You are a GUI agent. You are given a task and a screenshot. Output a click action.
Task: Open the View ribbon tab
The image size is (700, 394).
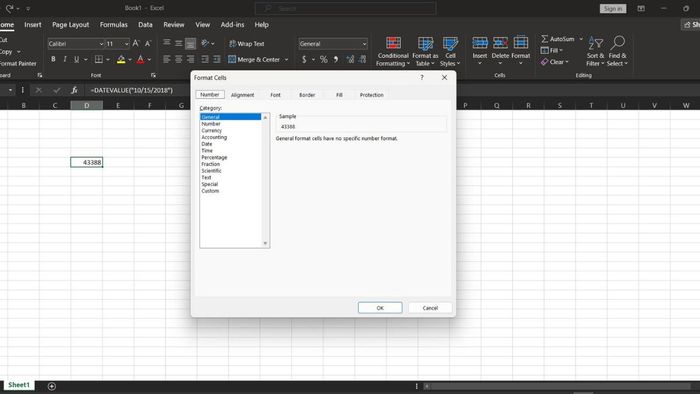click(202, 25)
